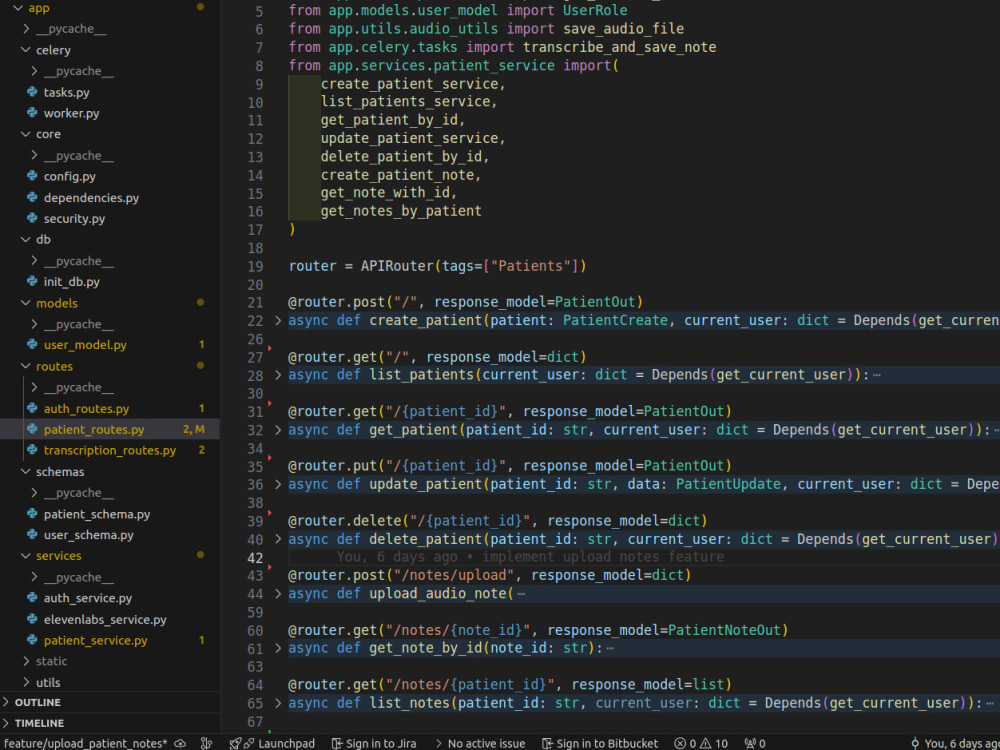Click Sign in to Bitbucket

[x=600, y=743]
